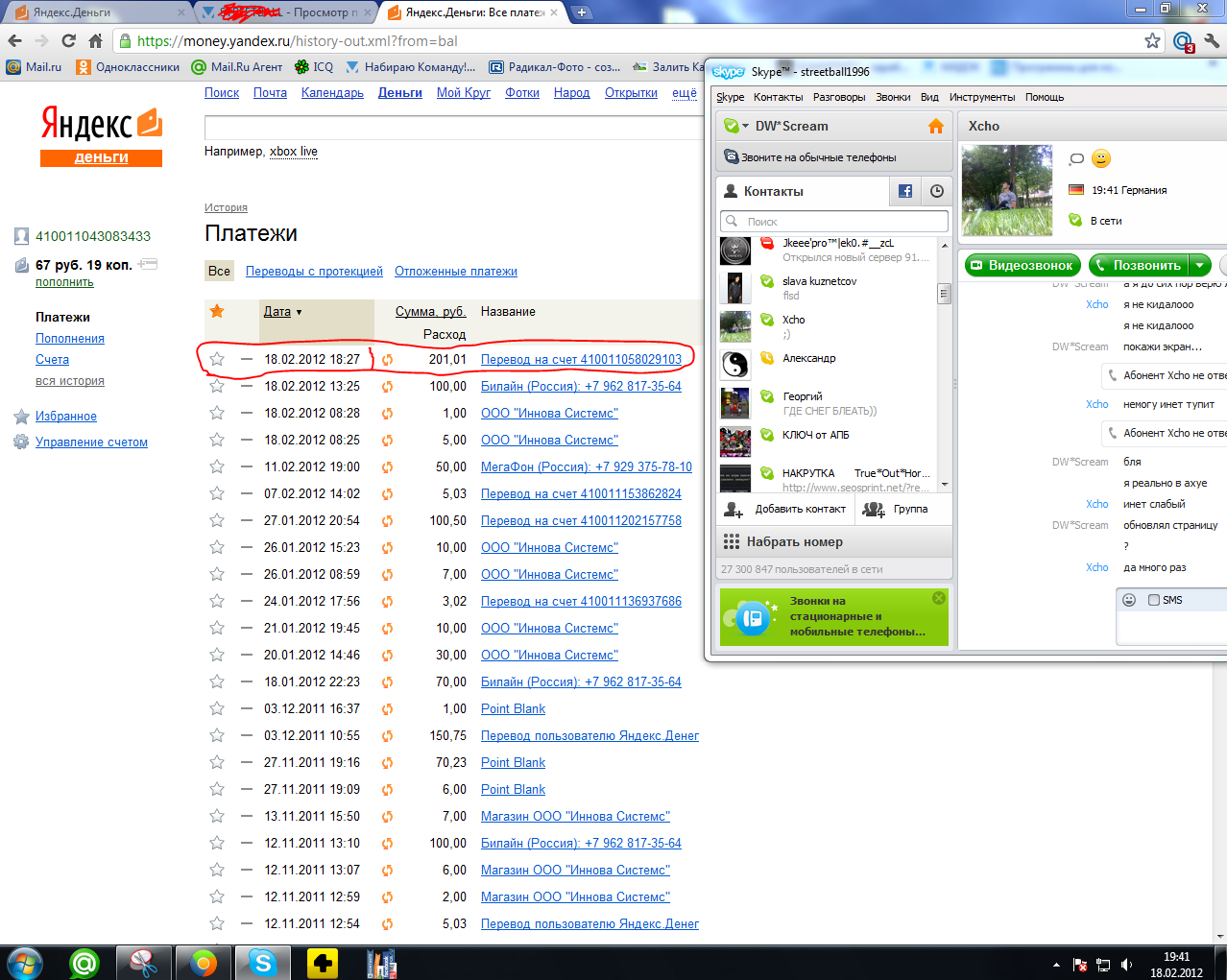Close the Skype phone calls ad banner
The width and height of the screenshot is (1227, 980).
pos(939,598)
